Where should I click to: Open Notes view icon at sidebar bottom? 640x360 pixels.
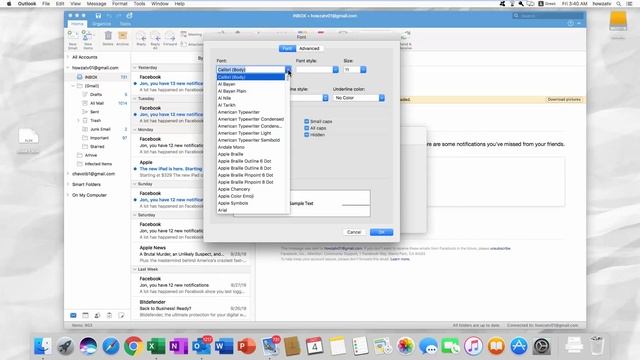pyautogui.click(x=121, y=315)
